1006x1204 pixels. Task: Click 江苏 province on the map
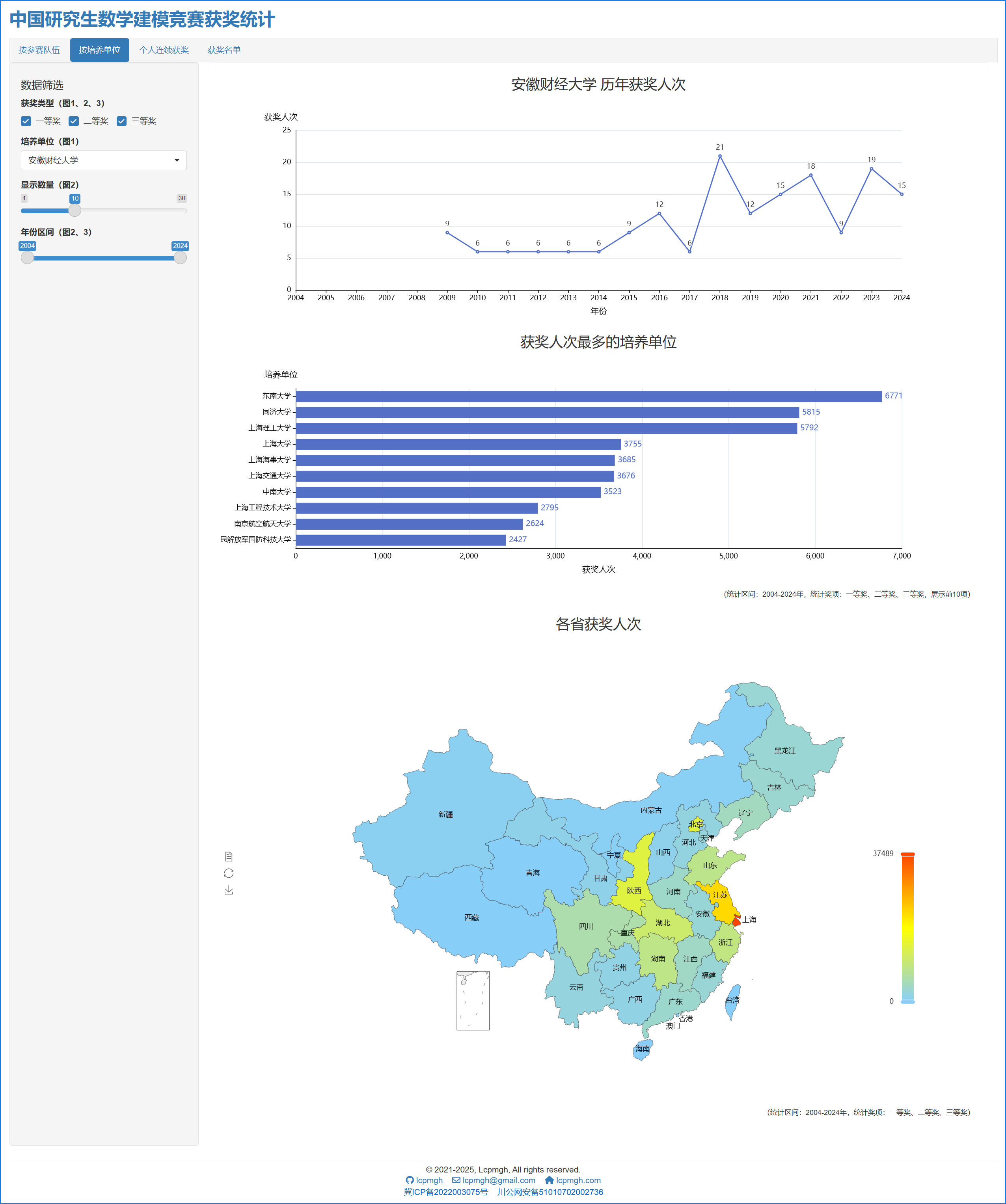pyautogui.click(x=720, y=895)
